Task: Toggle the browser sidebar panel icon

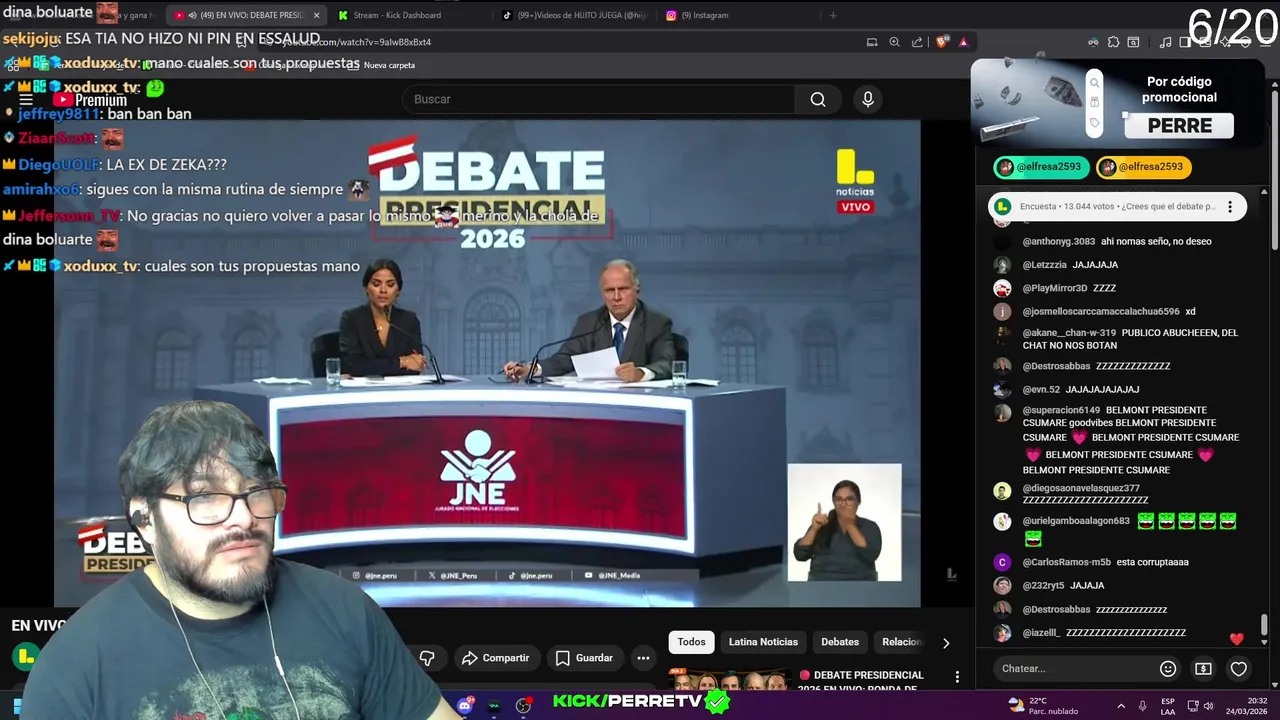Action: (1185, 42)
